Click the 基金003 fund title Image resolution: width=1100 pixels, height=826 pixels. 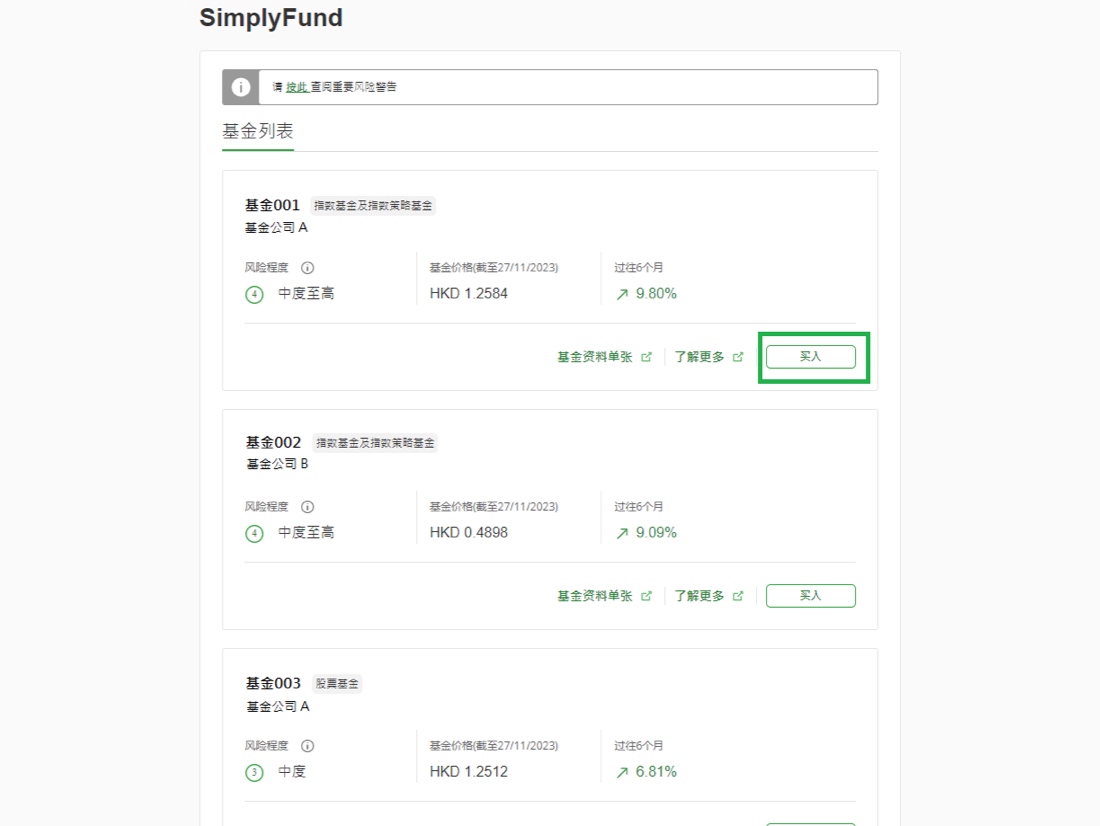tap(273, 684)
